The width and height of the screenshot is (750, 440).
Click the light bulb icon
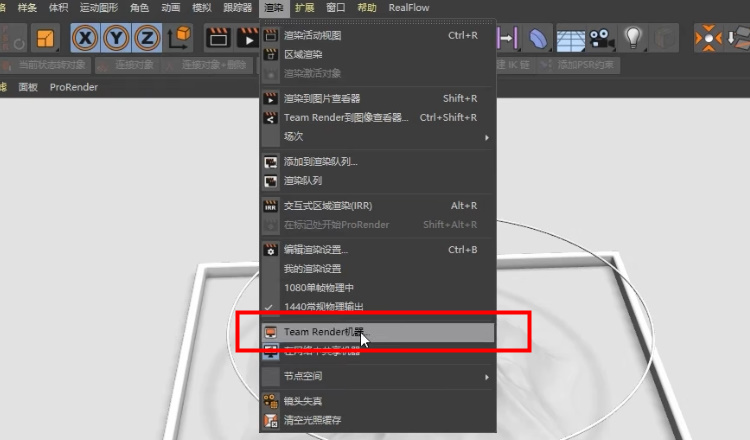tap(633, 38)
